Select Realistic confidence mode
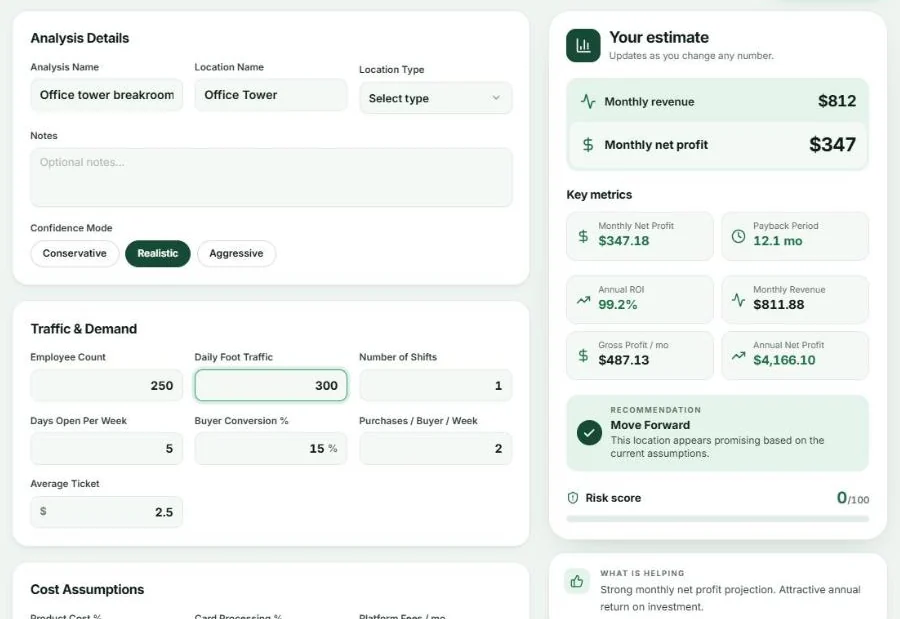 click(x=158, y=253)
